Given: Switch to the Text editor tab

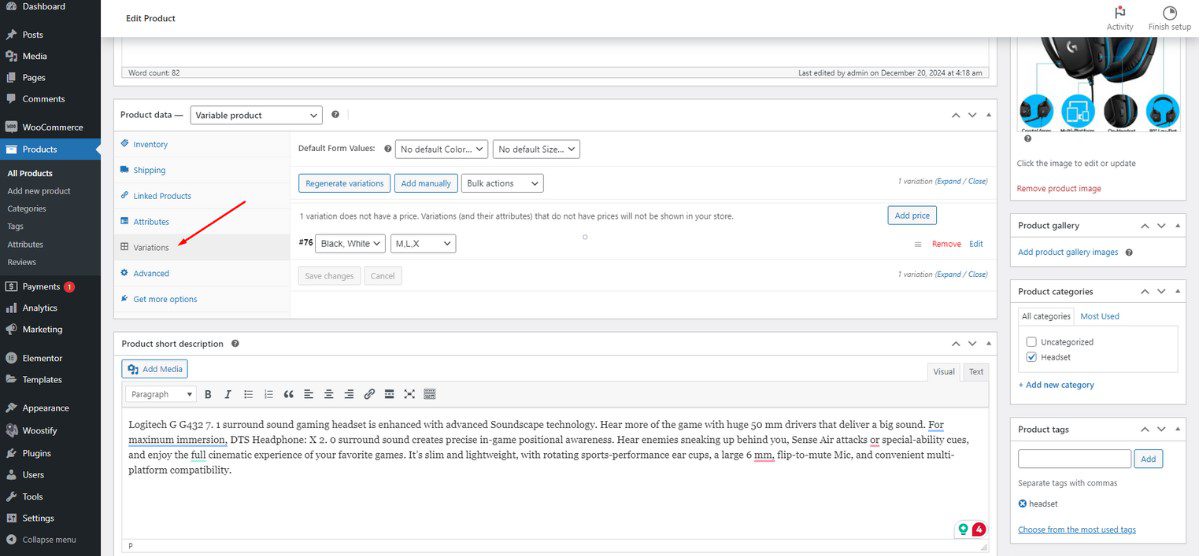Looking at the screenshot, I should 975,371.
